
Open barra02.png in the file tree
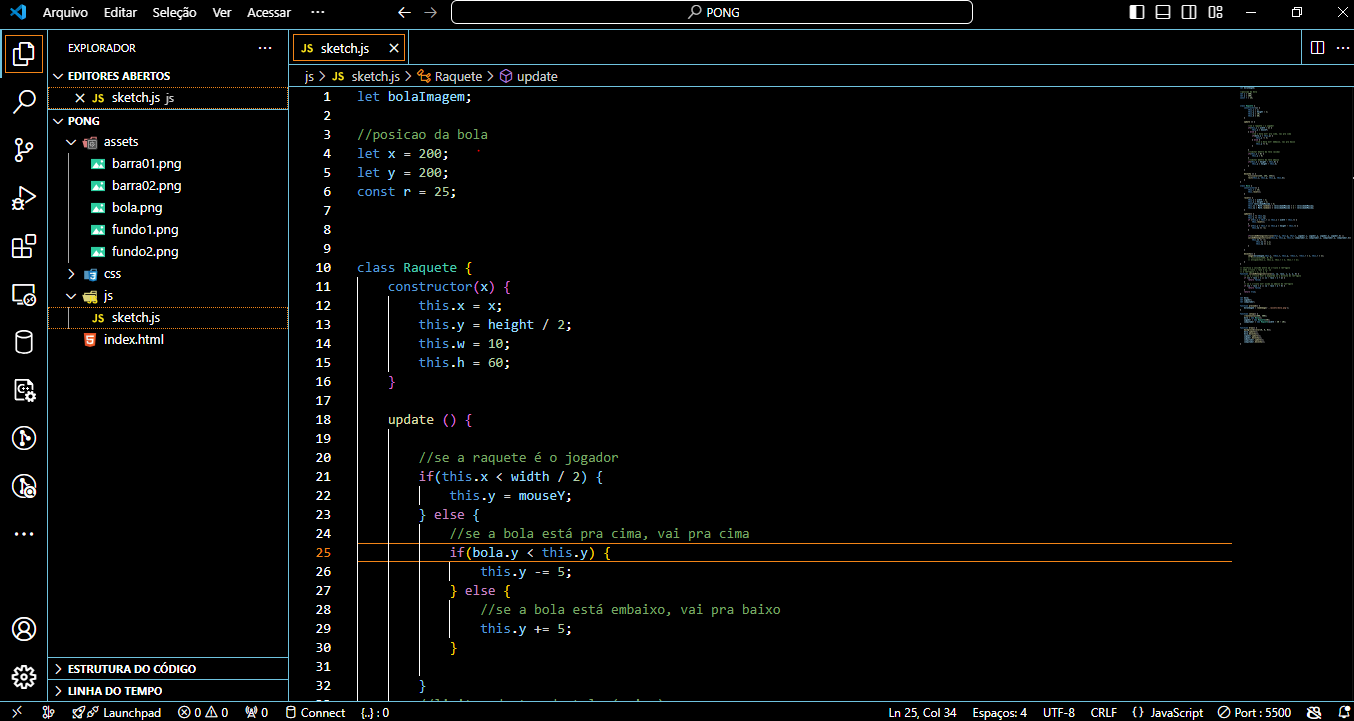[168, 186]
